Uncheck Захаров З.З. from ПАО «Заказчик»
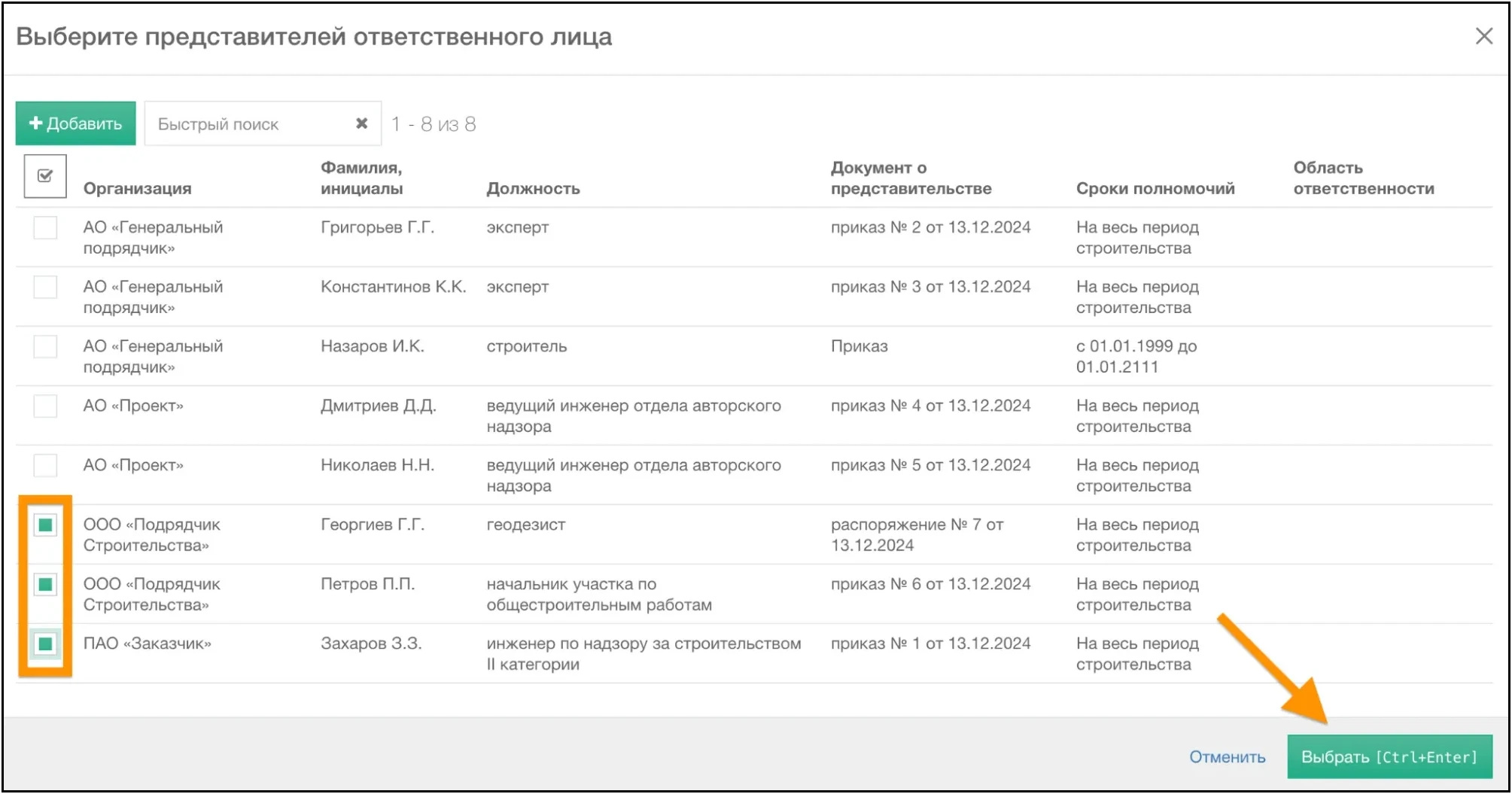This screenshot has height=794, width=1512. coord(47,643)
